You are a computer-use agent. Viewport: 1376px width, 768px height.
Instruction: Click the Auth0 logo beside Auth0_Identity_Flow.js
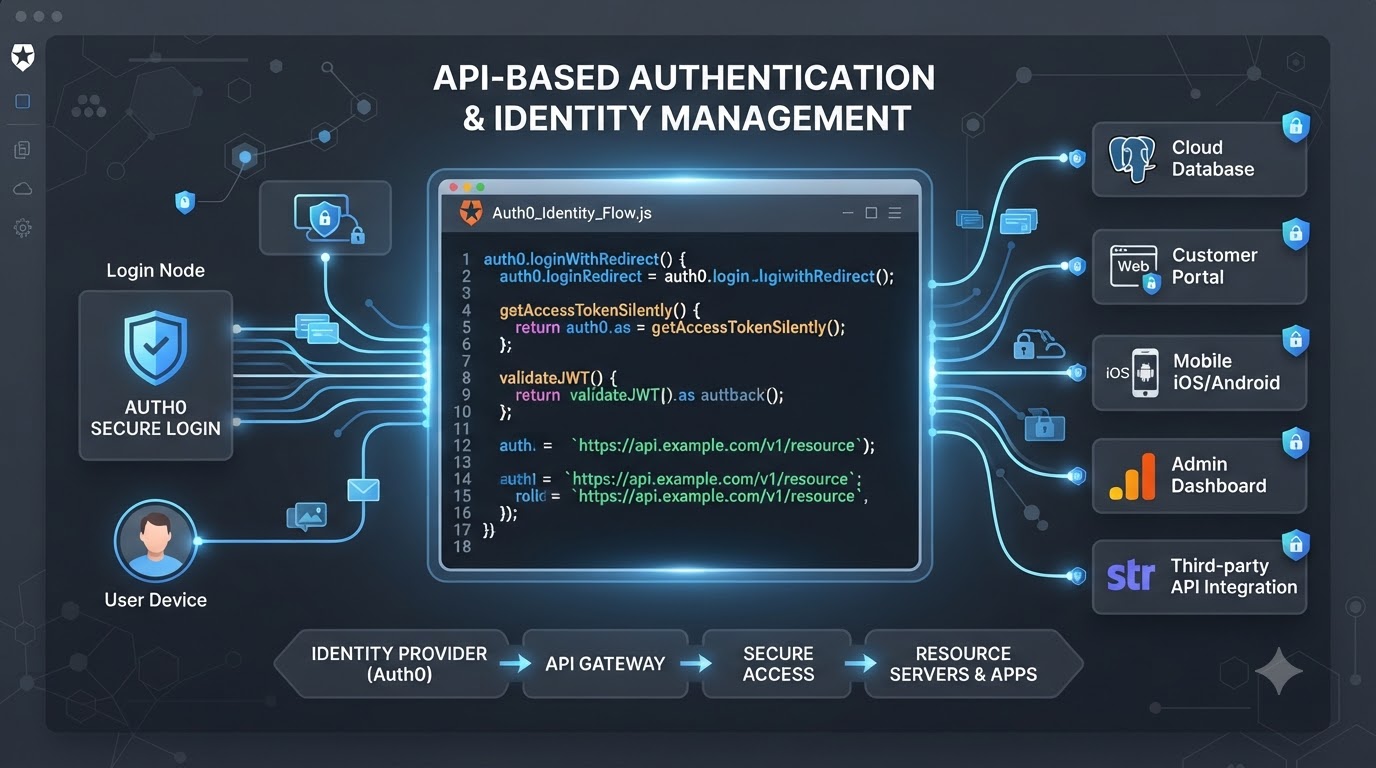point(469,212)
